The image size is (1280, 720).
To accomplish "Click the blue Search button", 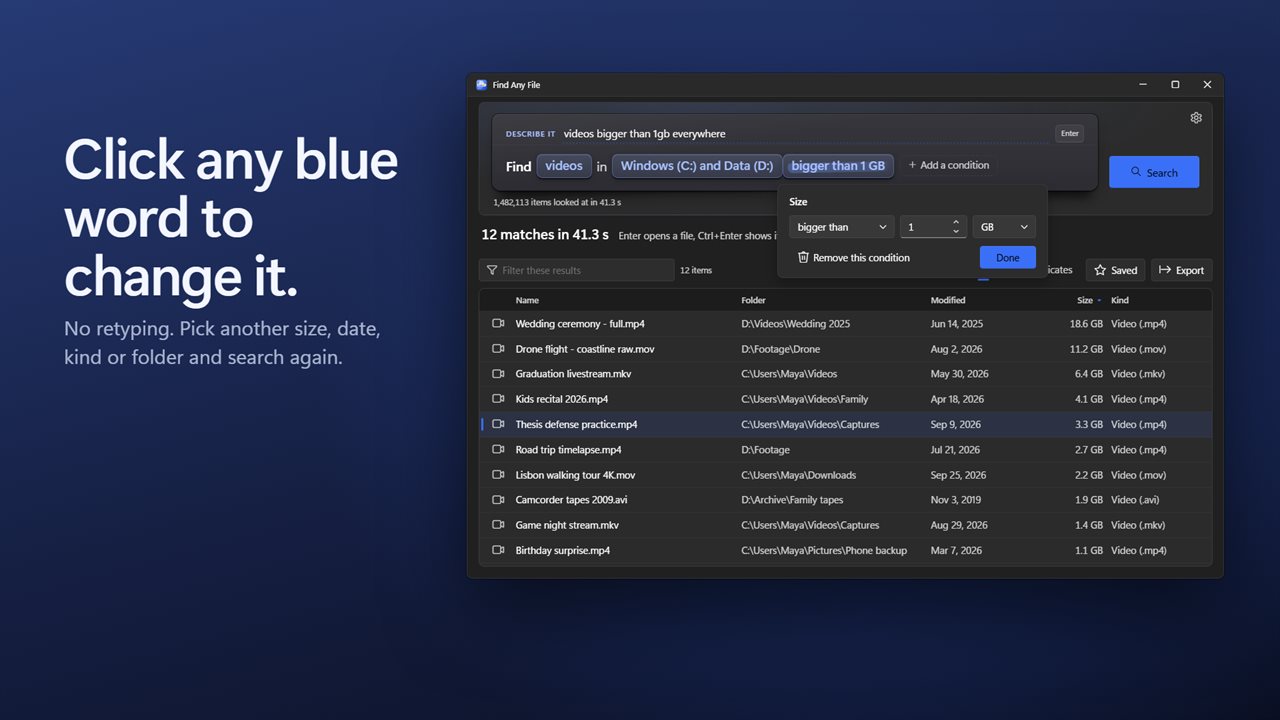I will (1154, 172).
